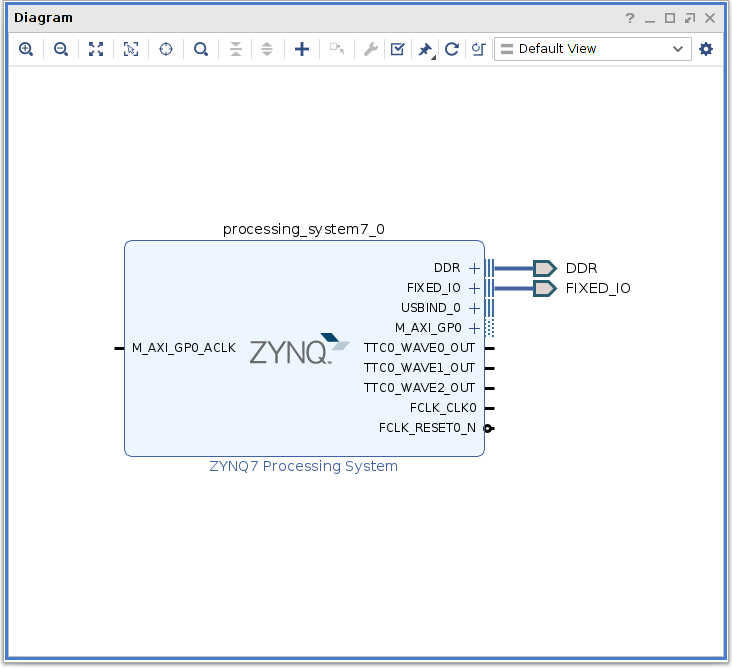Click the pin toolbar icon
This screenshot has width=732, height=668.
point(425,49)
